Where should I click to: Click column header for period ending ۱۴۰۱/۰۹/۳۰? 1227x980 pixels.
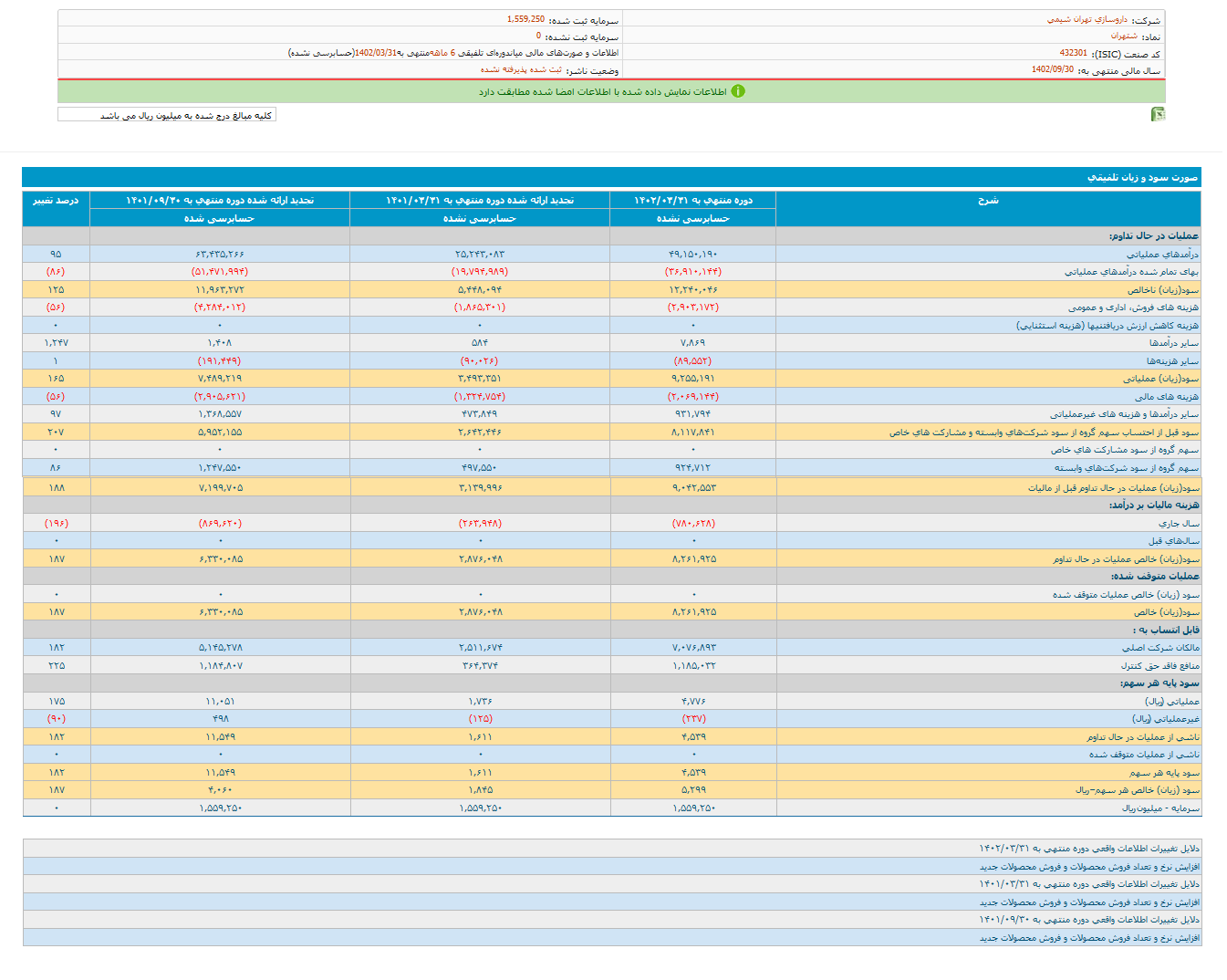[x=219, y=200]
